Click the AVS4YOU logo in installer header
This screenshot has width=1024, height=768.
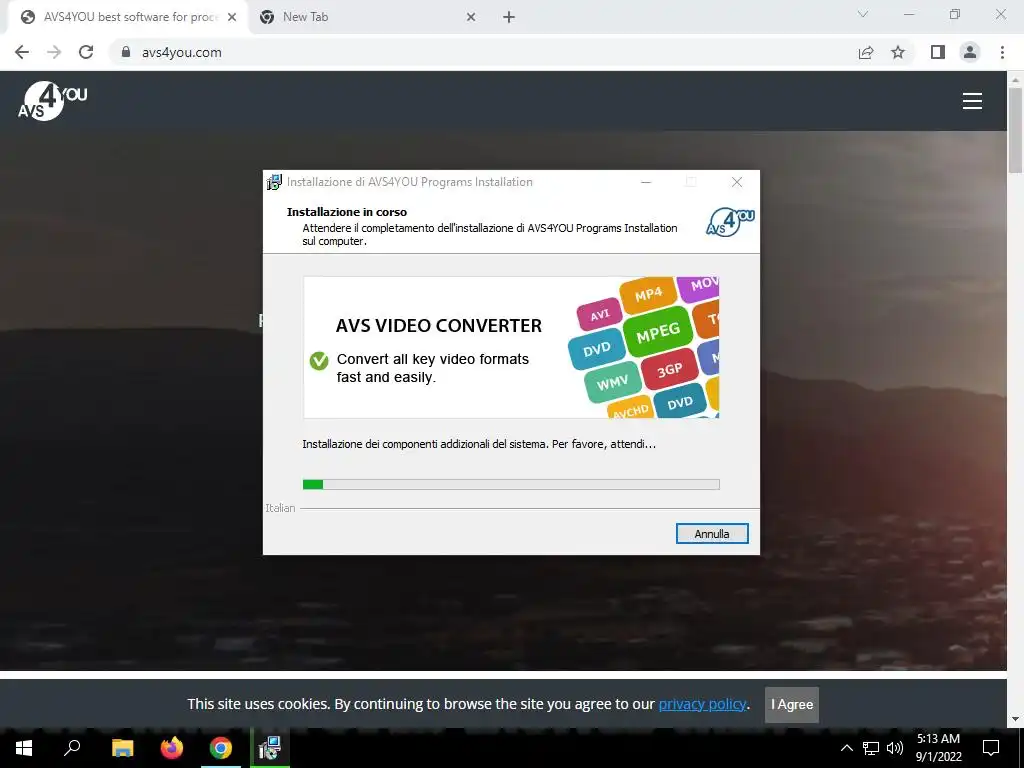[x=730, y=221]
